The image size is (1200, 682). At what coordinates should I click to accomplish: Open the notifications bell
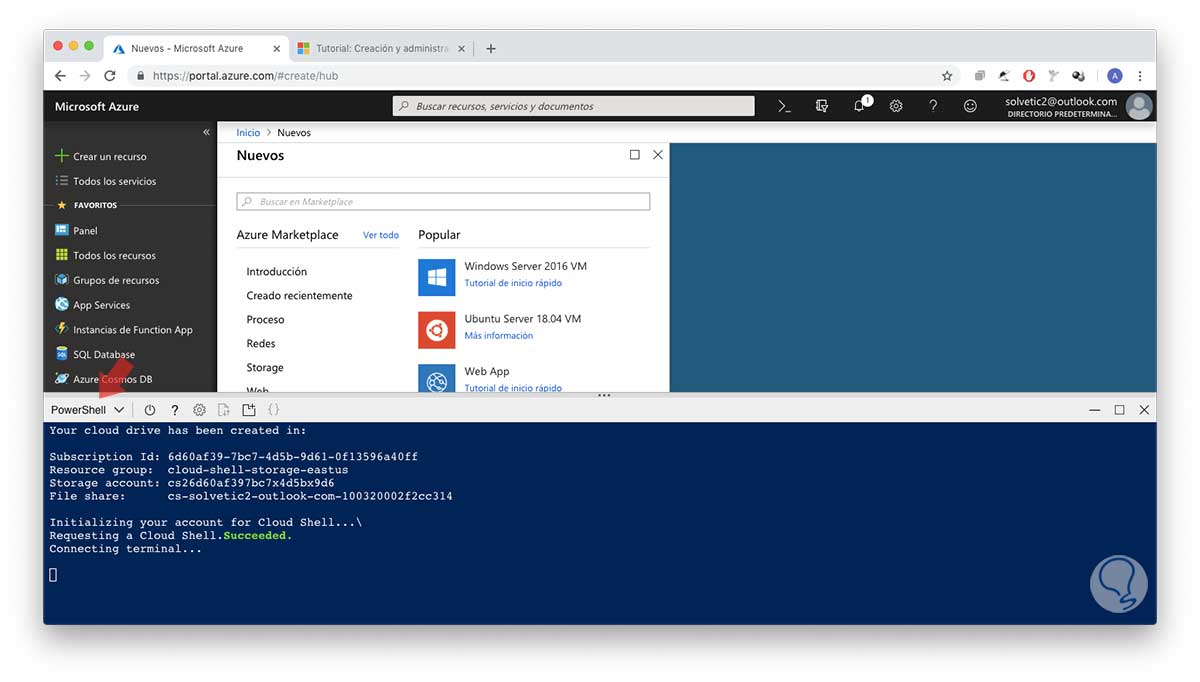[x=860, y=105]
